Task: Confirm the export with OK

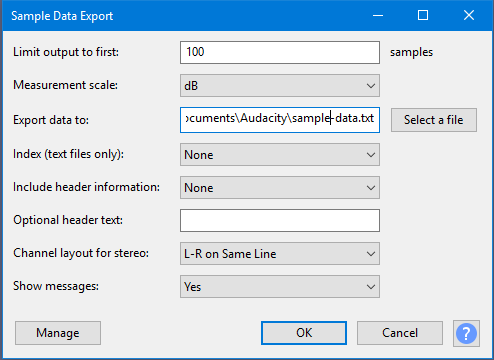Action: (x=304, y=333)
